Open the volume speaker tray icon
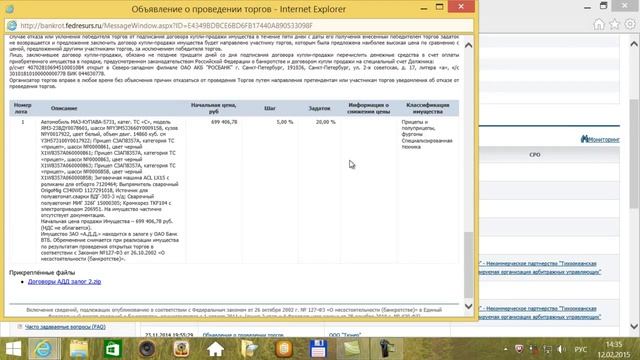 click(x=562, y=349)
